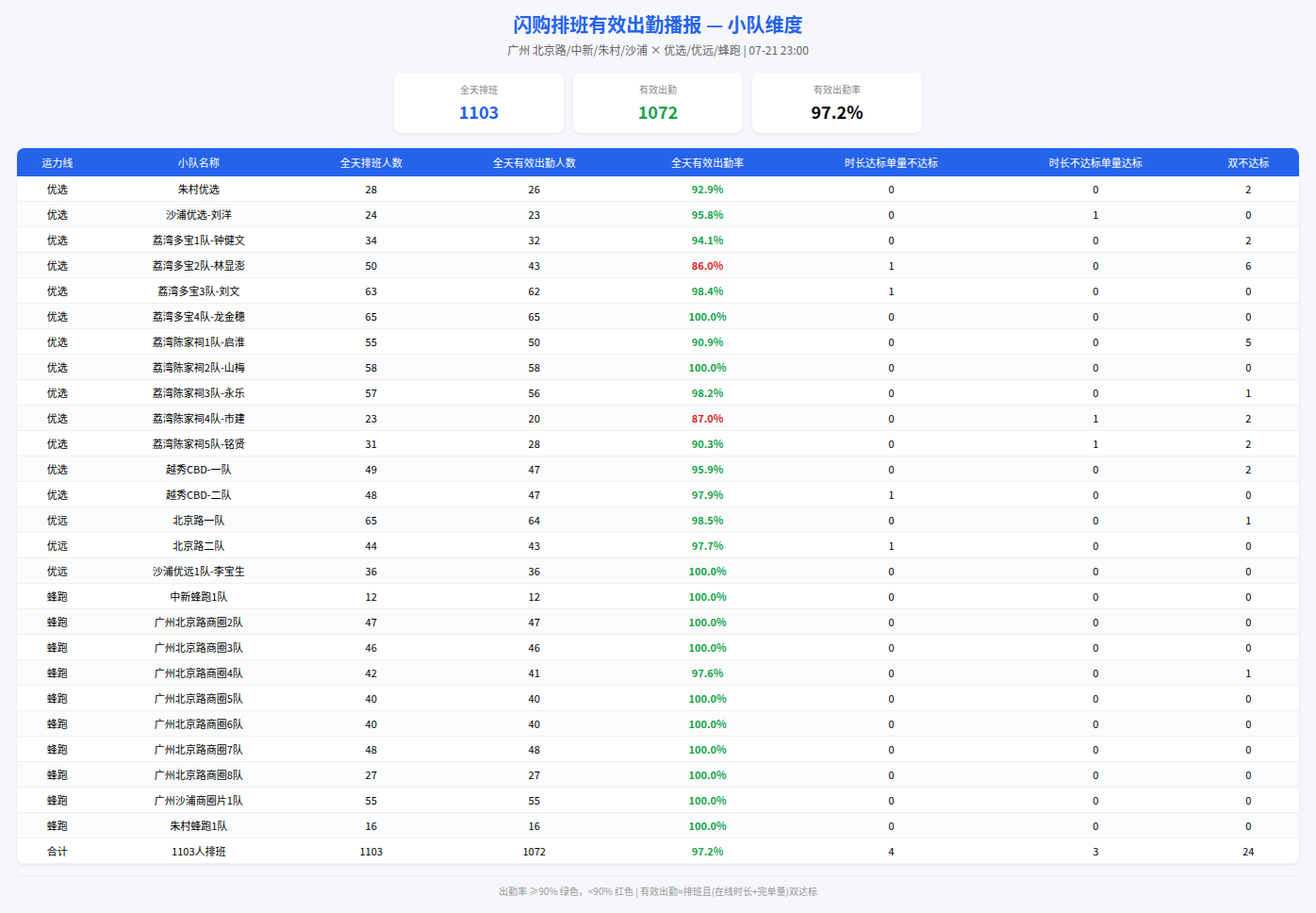Click the 有效出勤 card value 1072

(x=658, y=113)
